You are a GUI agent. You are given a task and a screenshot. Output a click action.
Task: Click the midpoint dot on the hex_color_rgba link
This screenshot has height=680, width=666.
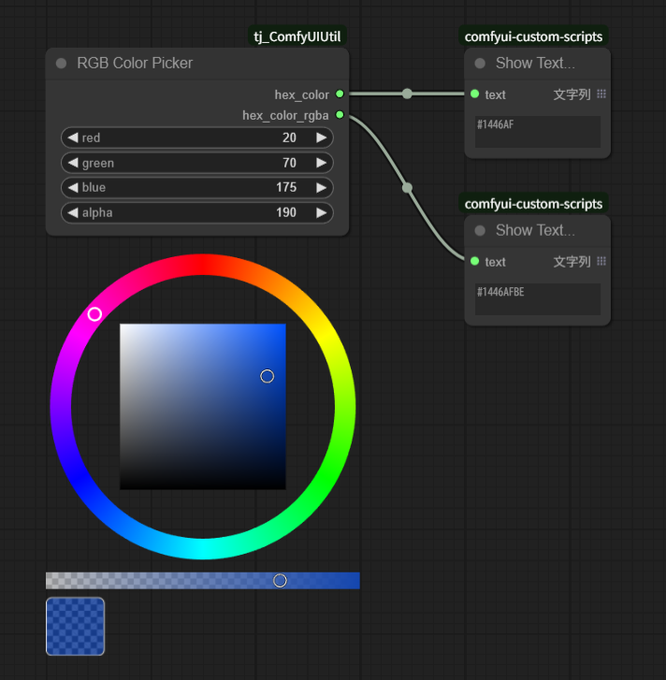(407, 188)
